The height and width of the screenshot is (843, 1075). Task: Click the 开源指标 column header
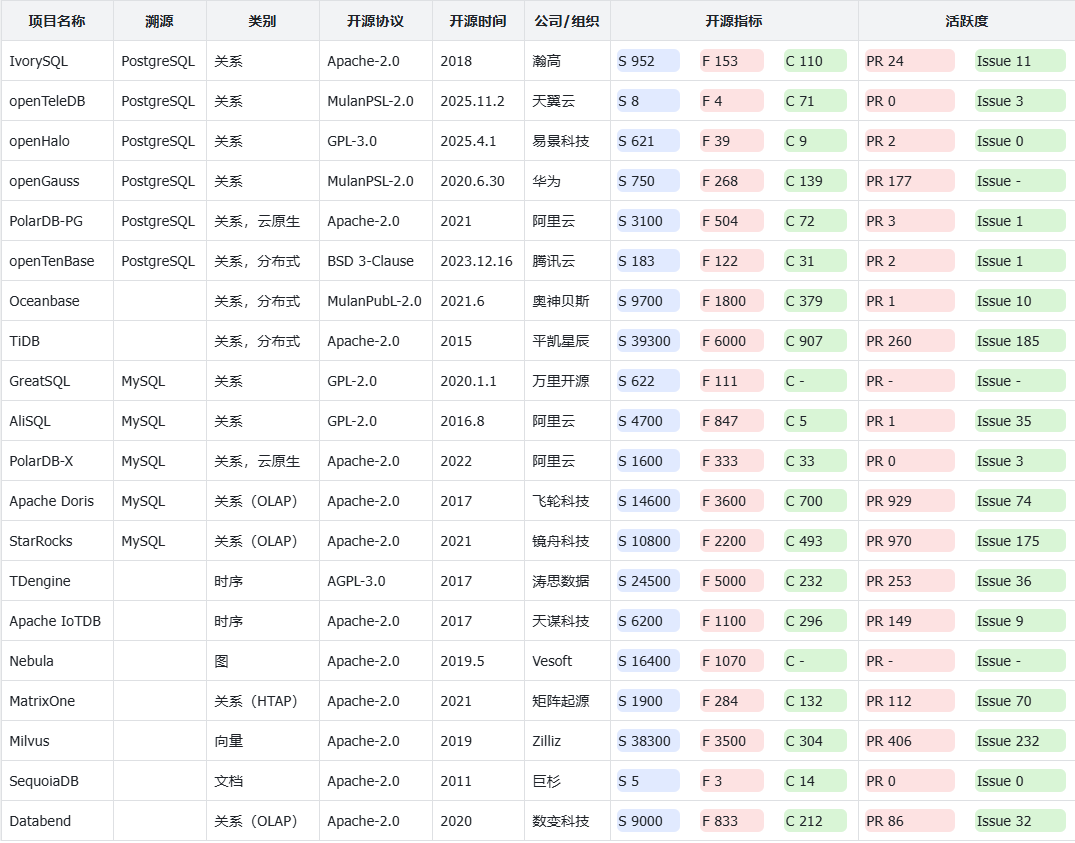[x=734, y=21]
